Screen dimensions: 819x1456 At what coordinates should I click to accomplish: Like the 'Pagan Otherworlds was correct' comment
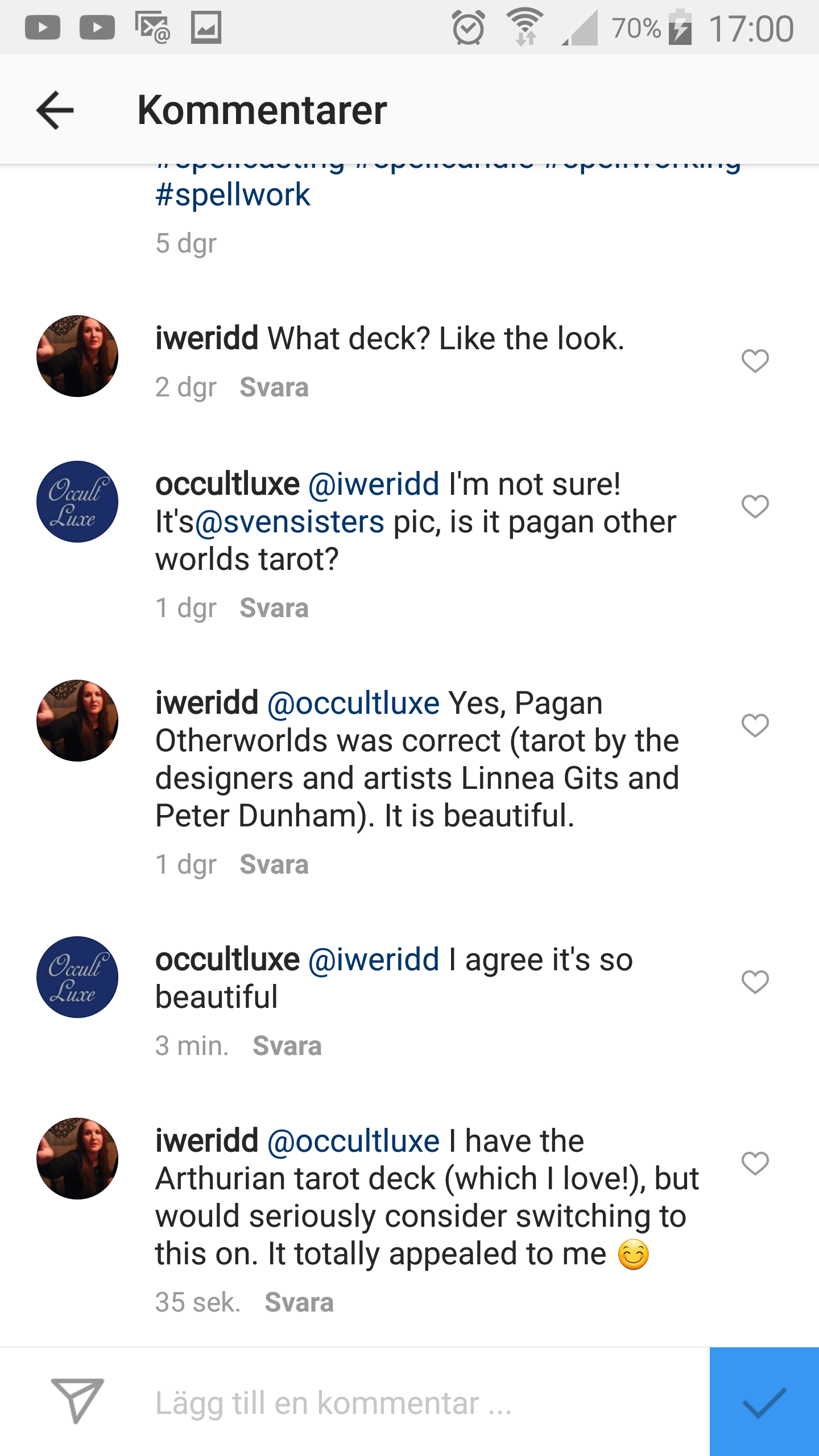tap(755, 725)
